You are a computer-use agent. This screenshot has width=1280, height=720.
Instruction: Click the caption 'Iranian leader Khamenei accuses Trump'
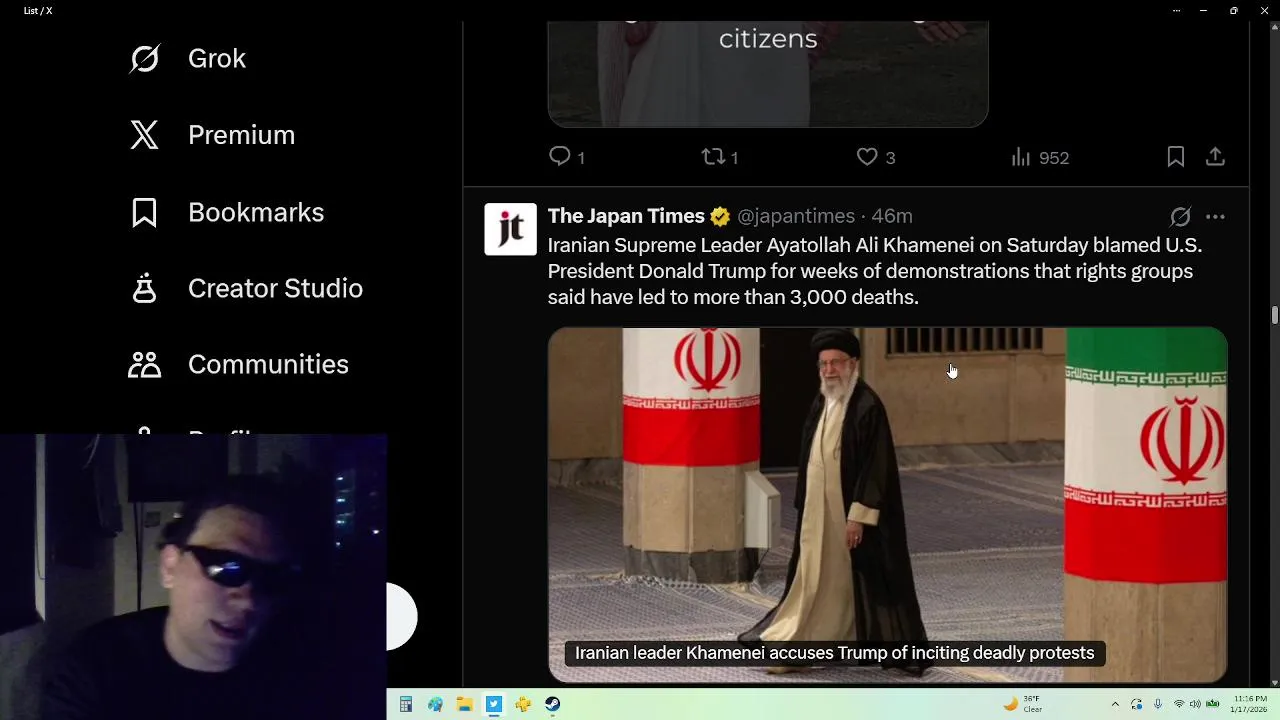tap(834, 653)
